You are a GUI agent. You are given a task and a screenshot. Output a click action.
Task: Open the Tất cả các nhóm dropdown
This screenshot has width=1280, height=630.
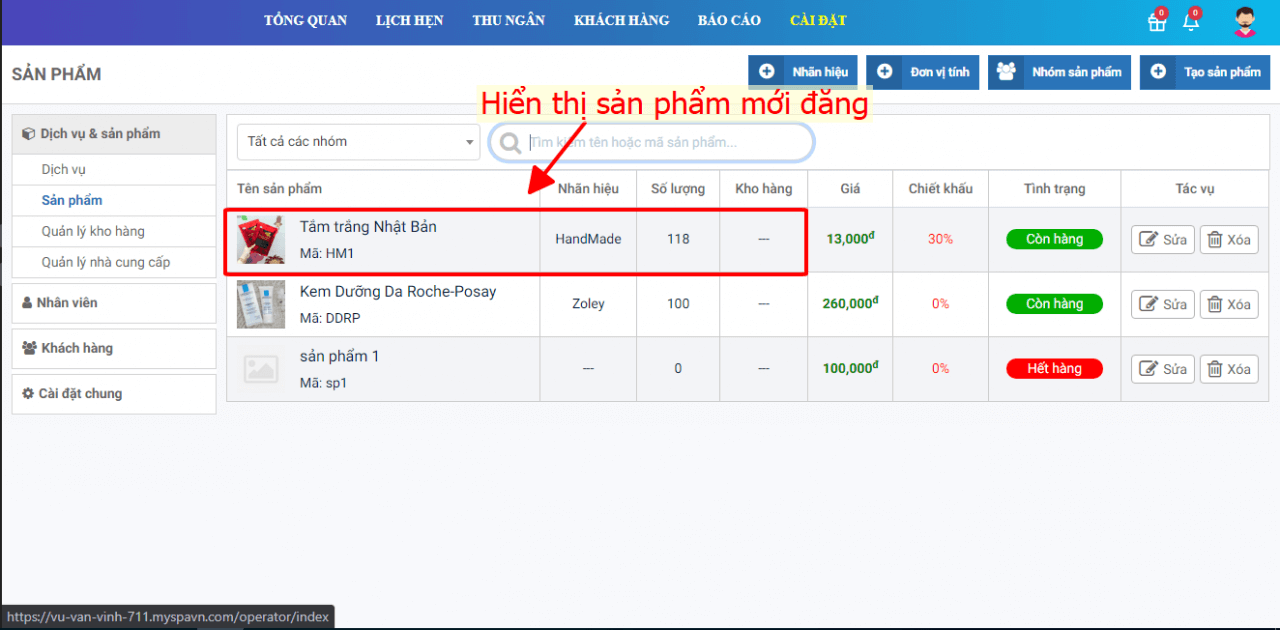(x=358, y=142)
